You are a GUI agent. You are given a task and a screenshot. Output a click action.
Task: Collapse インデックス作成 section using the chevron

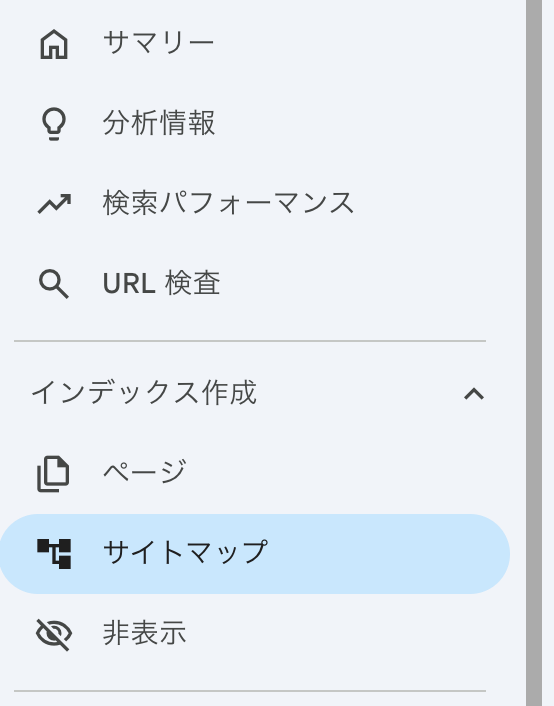click(474, 394)
